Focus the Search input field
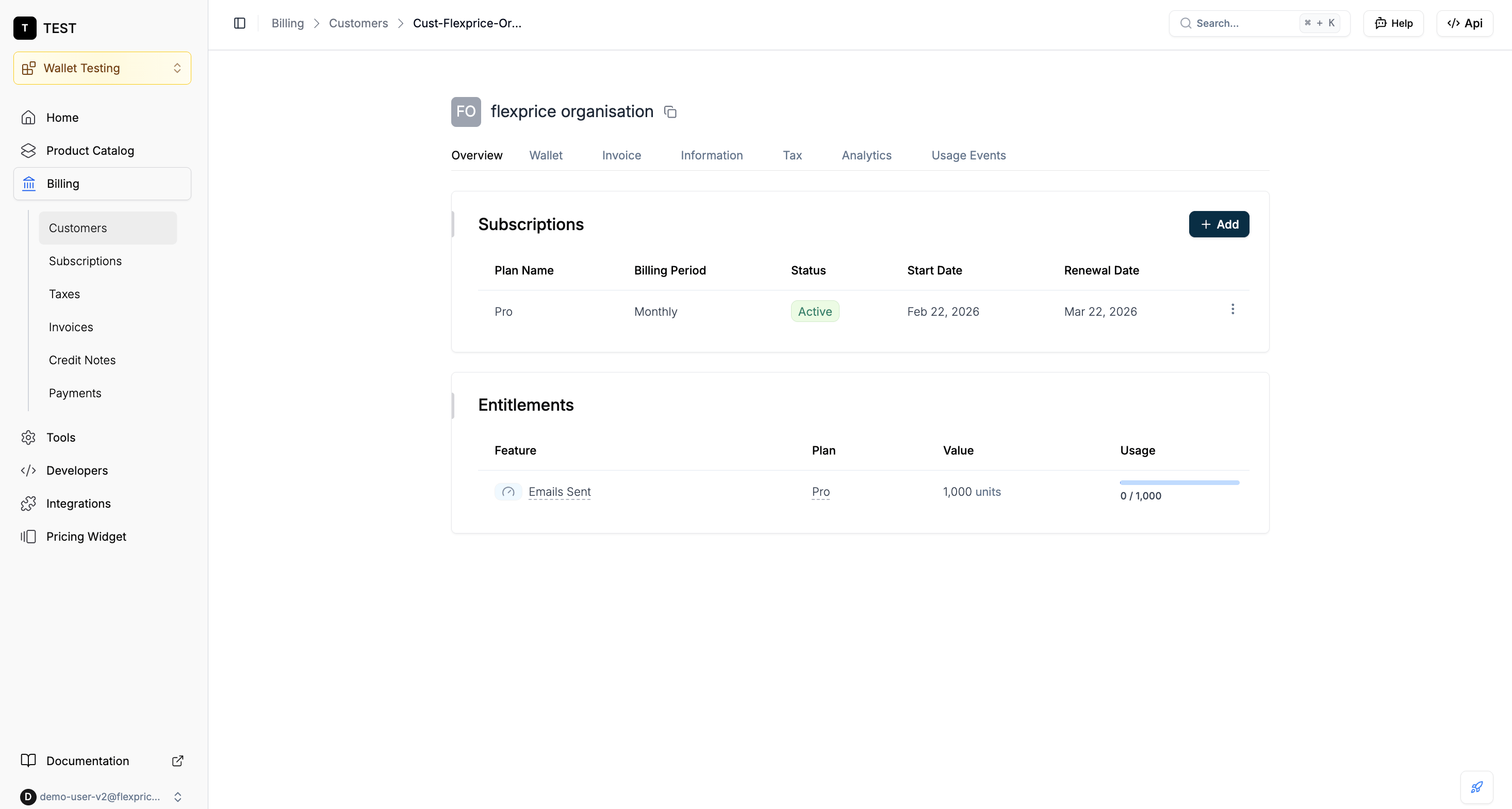The width and height of the screenshot is (1512, 809). [1259, 23]
